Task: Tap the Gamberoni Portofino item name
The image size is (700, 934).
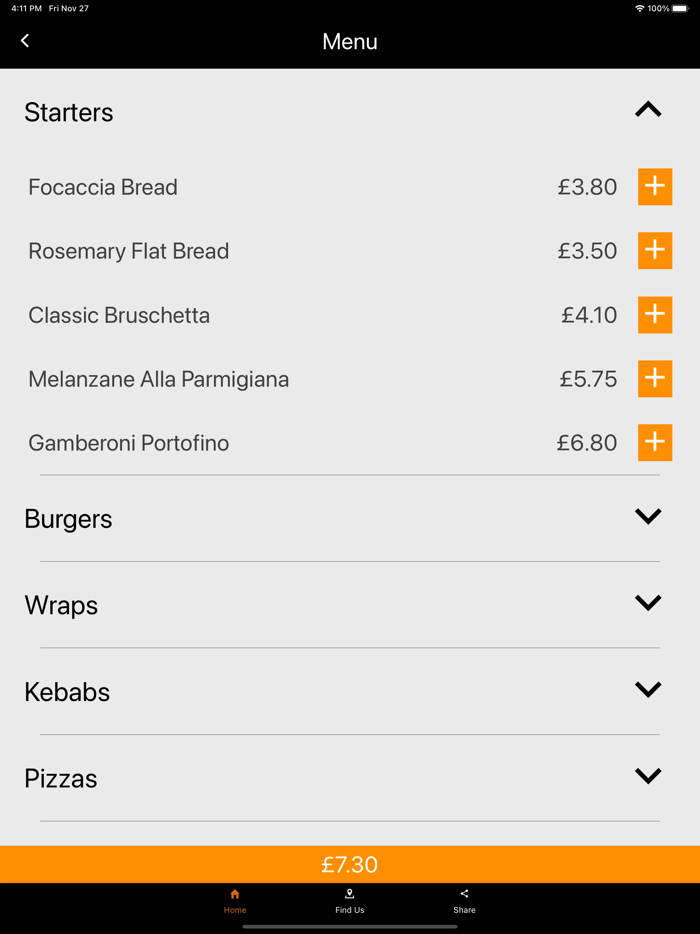Action: (x=129, y=443)
